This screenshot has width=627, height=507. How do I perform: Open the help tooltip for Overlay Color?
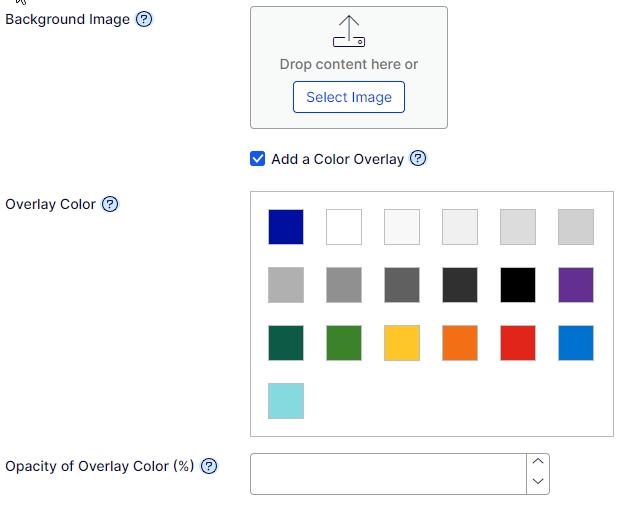point(111,204)
